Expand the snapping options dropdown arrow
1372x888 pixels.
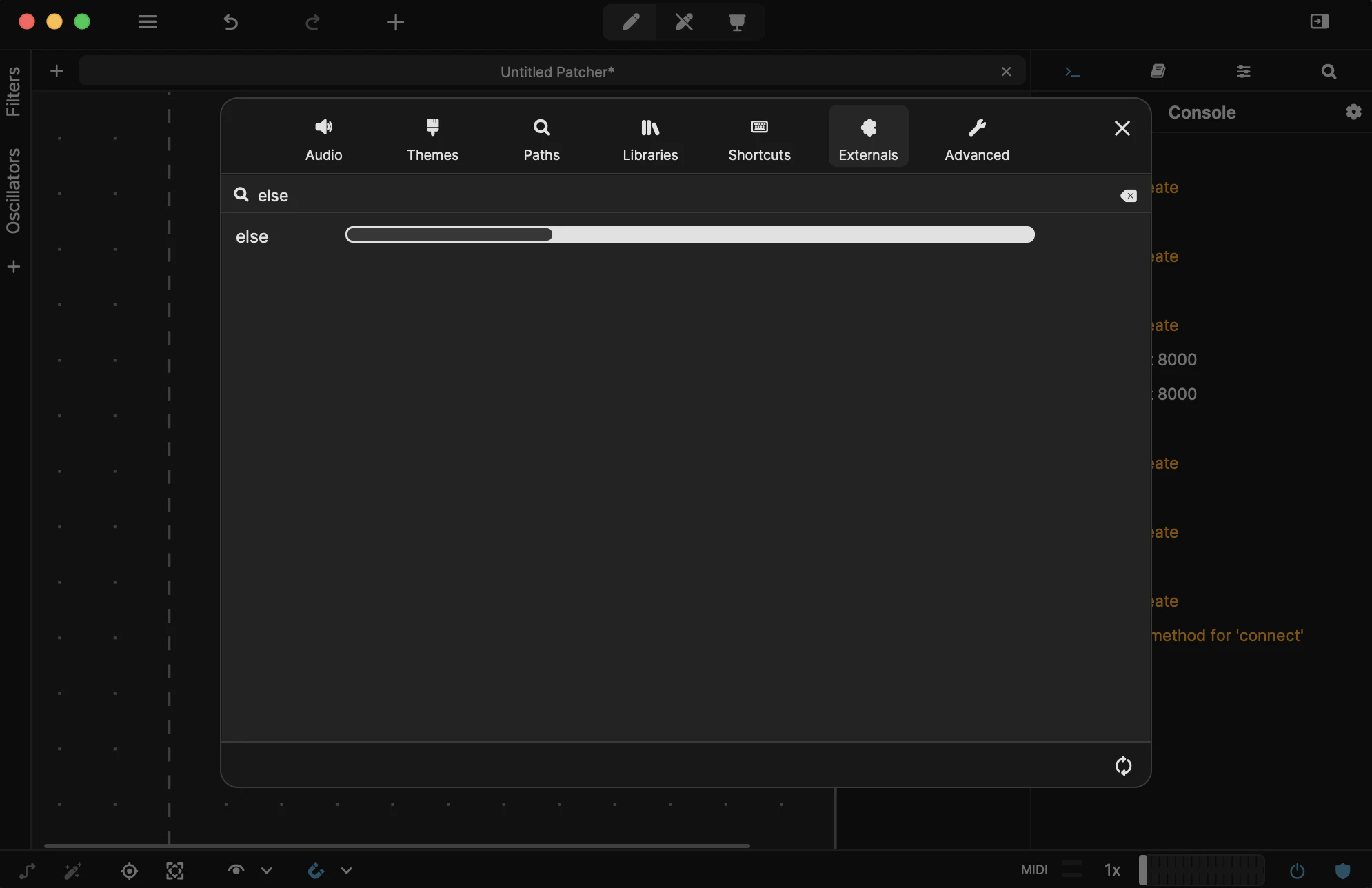pyautogui.click(x=346, y=870)
